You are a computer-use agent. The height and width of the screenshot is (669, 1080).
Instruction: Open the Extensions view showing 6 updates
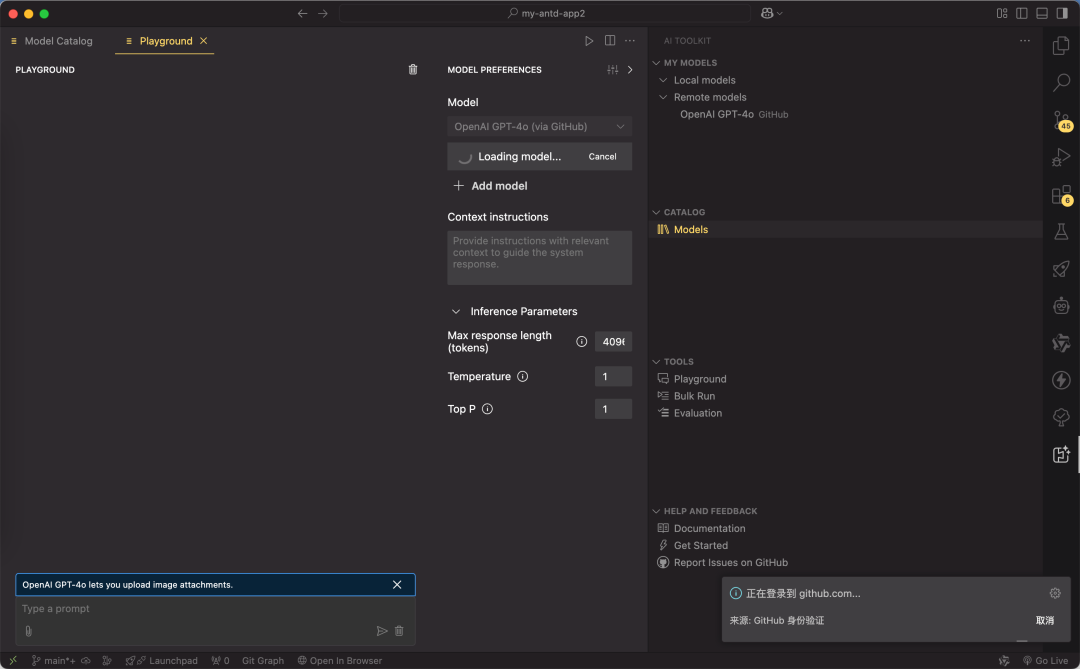(x=1059, y=192)
